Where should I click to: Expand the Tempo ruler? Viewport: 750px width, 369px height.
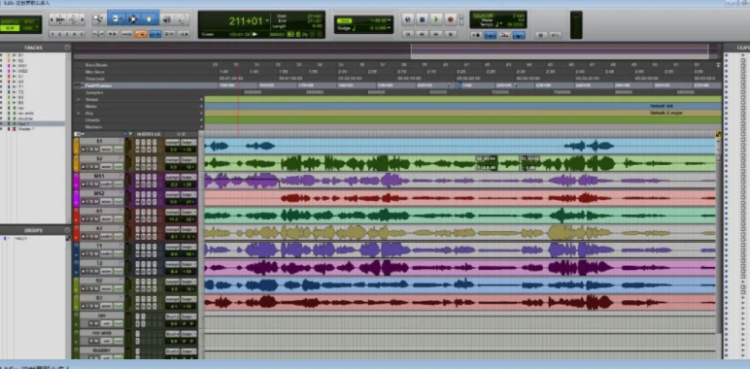tap(78, 99)
